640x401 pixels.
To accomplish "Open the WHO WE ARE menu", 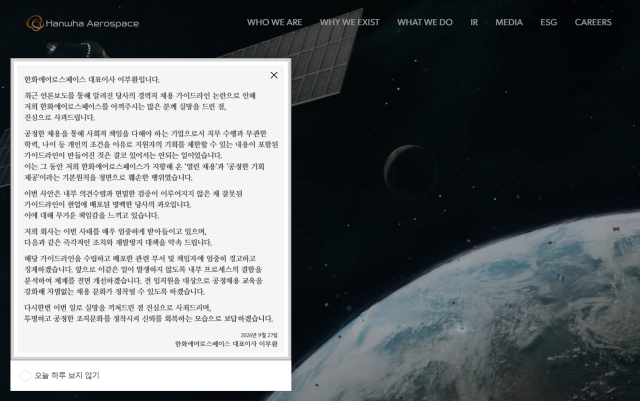I will click(274, 22).
